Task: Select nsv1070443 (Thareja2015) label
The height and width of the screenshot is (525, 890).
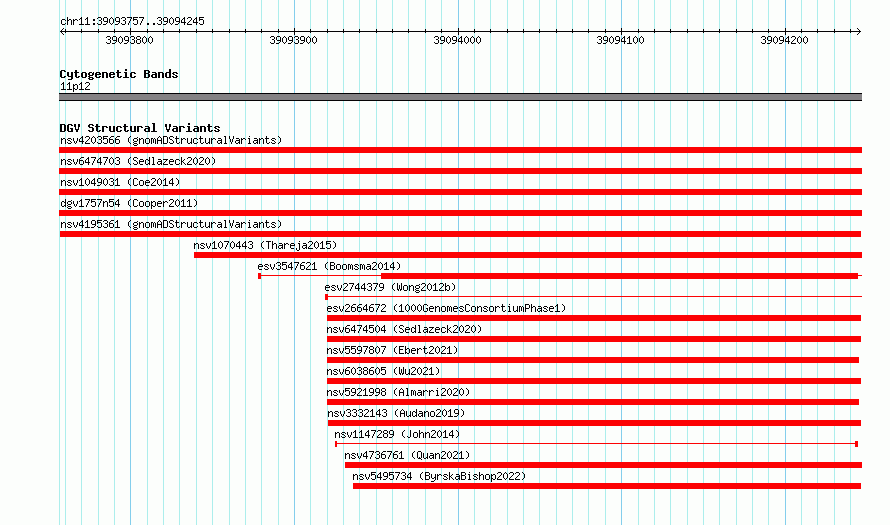Action: tap(265, 245)
